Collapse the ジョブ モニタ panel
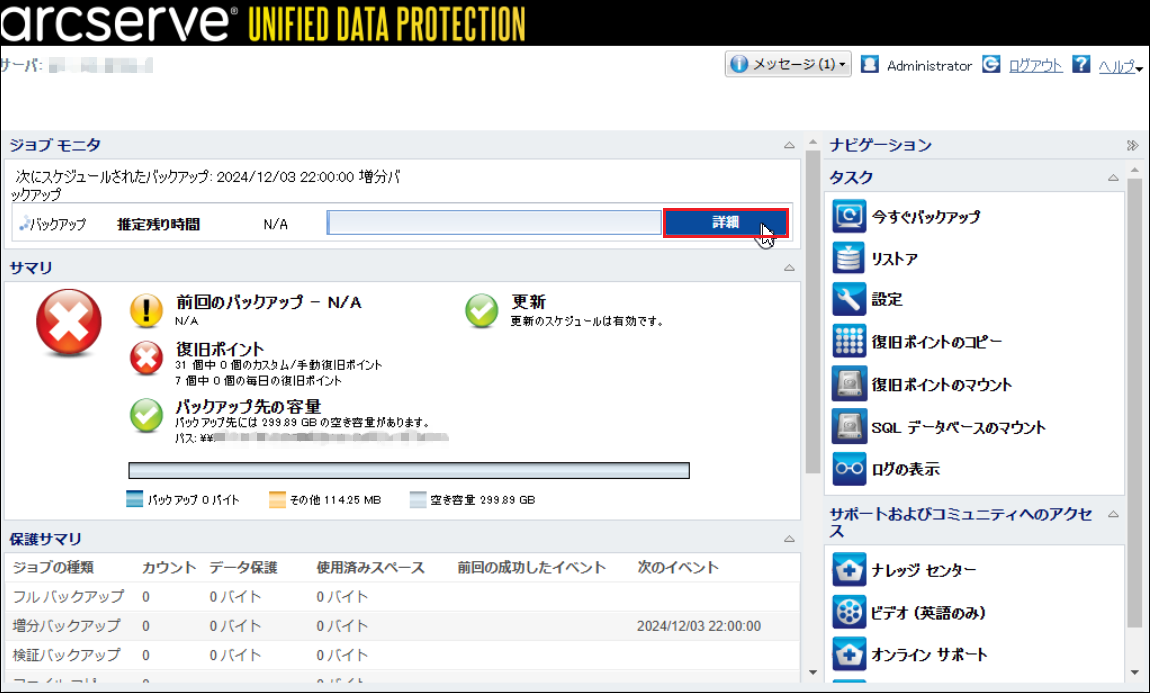Image resolution: width=1150 pixels, height=693 pixels. tap(789, 145)
